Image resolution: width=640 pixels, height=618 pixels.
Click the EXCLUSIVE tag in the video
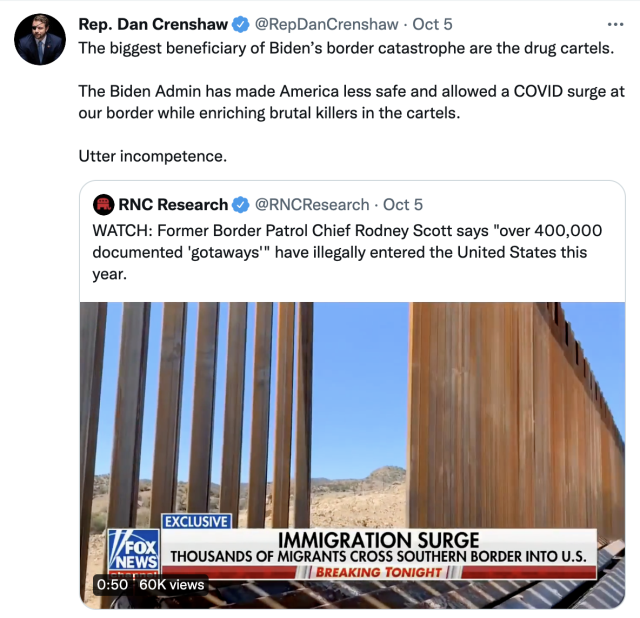[196, 521]
